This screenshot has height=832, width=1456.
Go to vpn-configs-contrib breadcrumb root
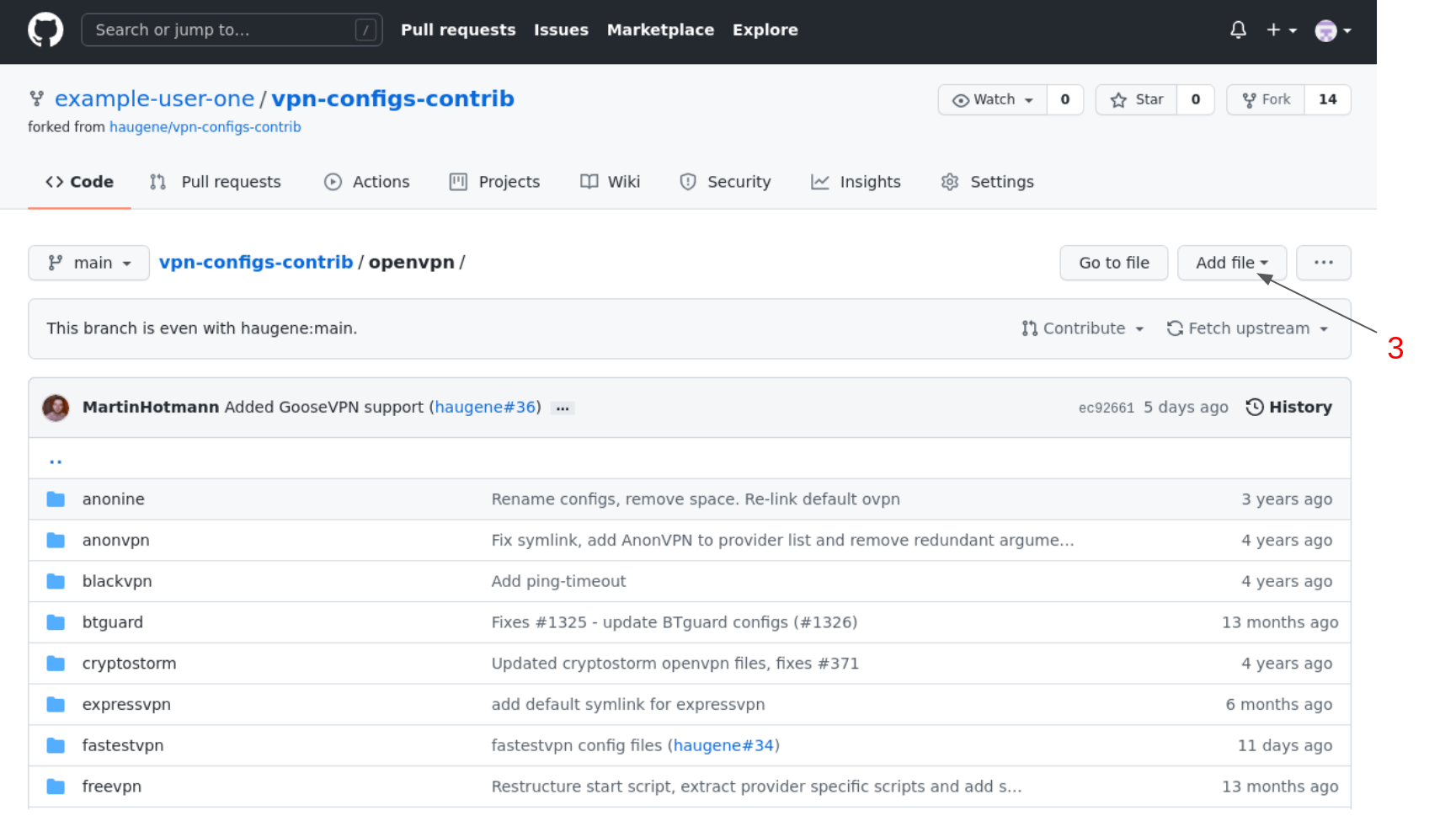click(256, 262)
